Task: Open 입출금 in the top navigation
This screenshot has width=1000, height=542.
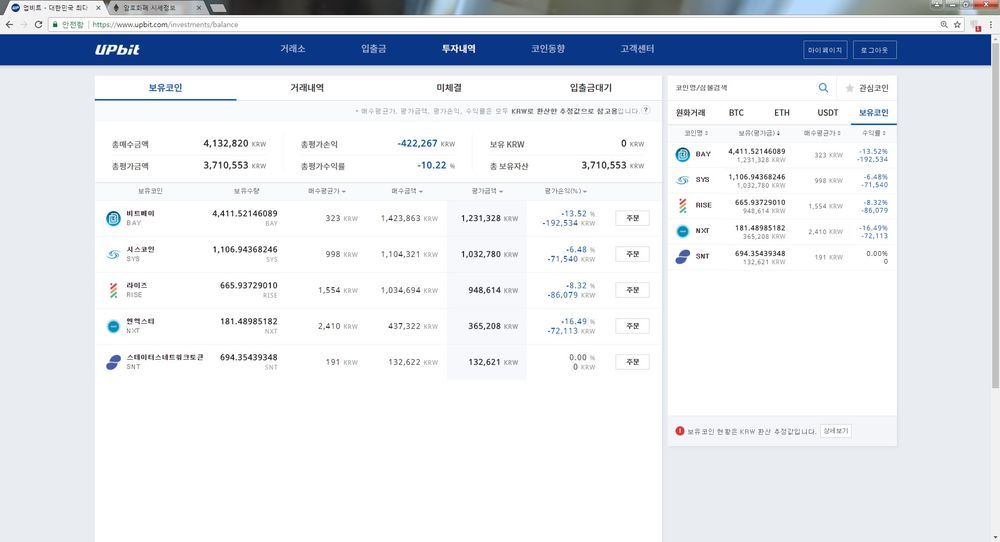Action: (x=373, y=49)
